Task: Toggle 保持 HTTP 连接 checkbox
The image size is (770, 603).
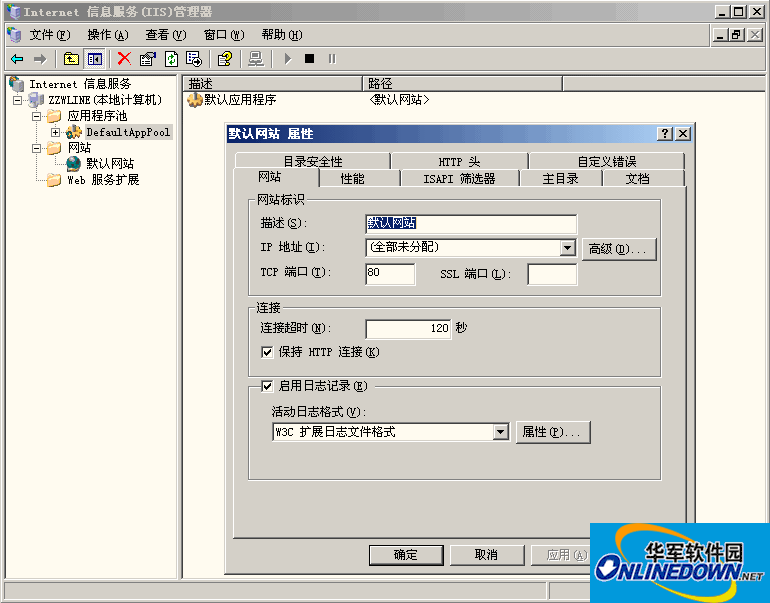Action: (267, 352)
